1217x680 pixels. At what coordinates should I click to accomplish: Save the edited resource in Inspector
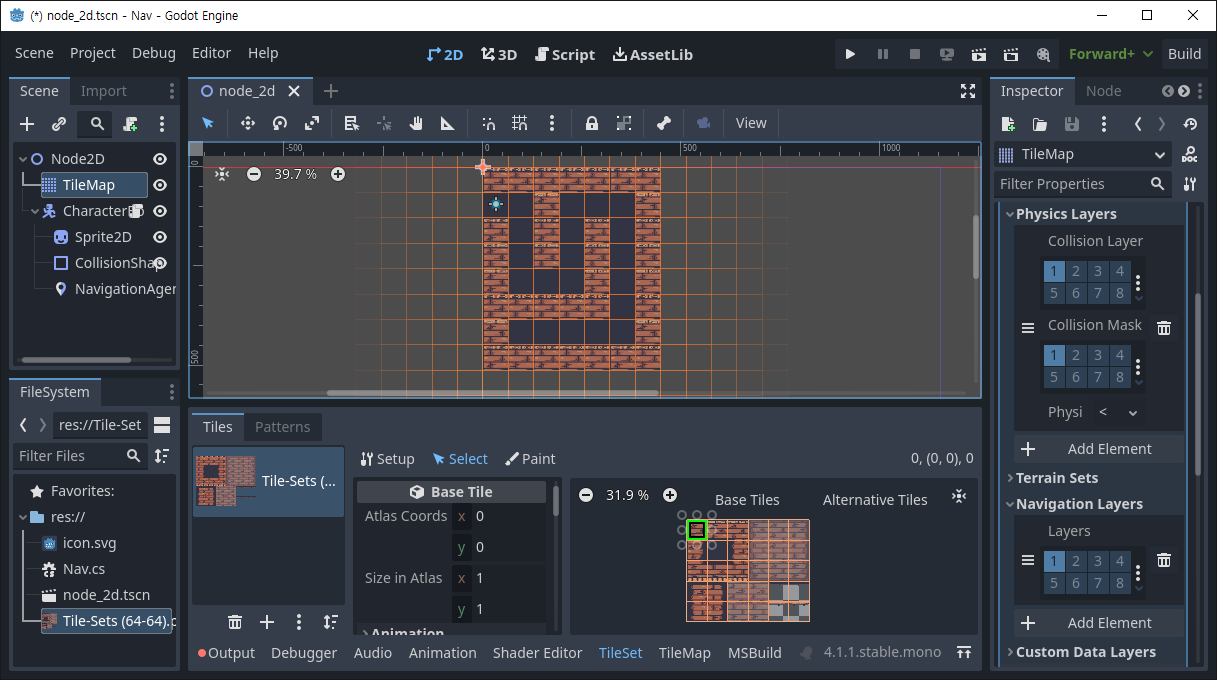click(x=1072, y=124)
